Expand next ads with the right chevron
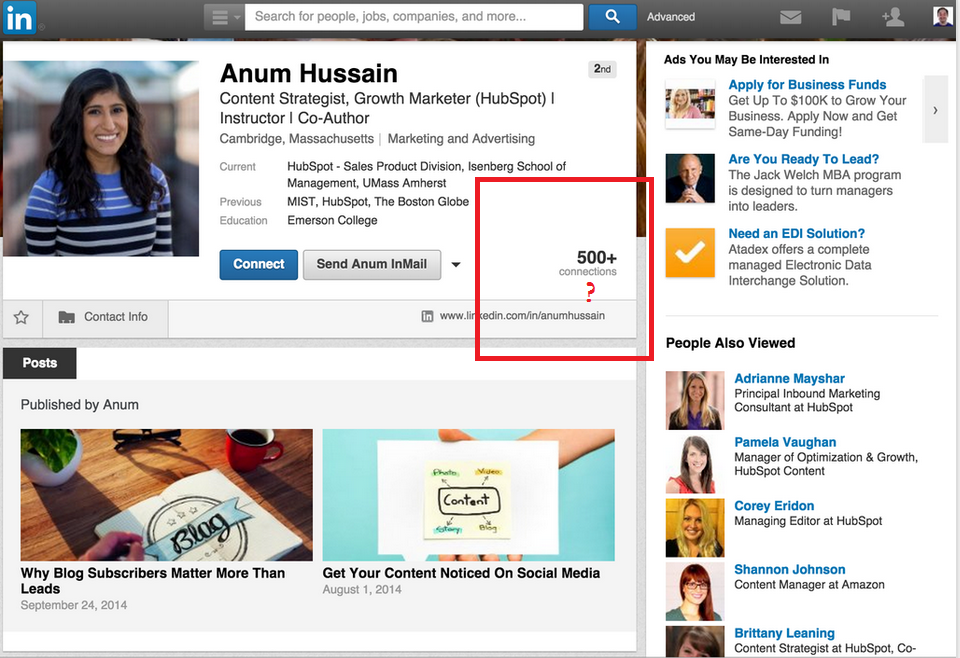This screenshot has height=658, width=960. coord(935,110)
